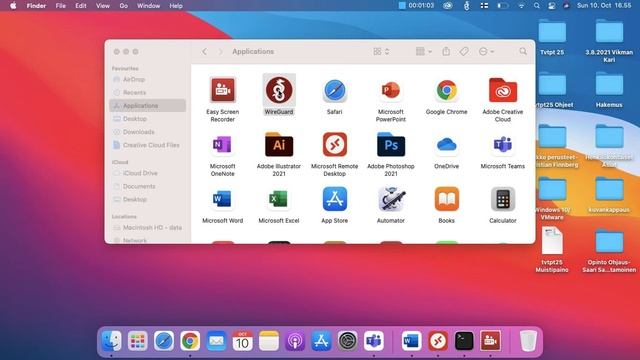Open the Calculator application
Image resolution: width=640 pixels, height=360 pixels.
tap(503, 199)
